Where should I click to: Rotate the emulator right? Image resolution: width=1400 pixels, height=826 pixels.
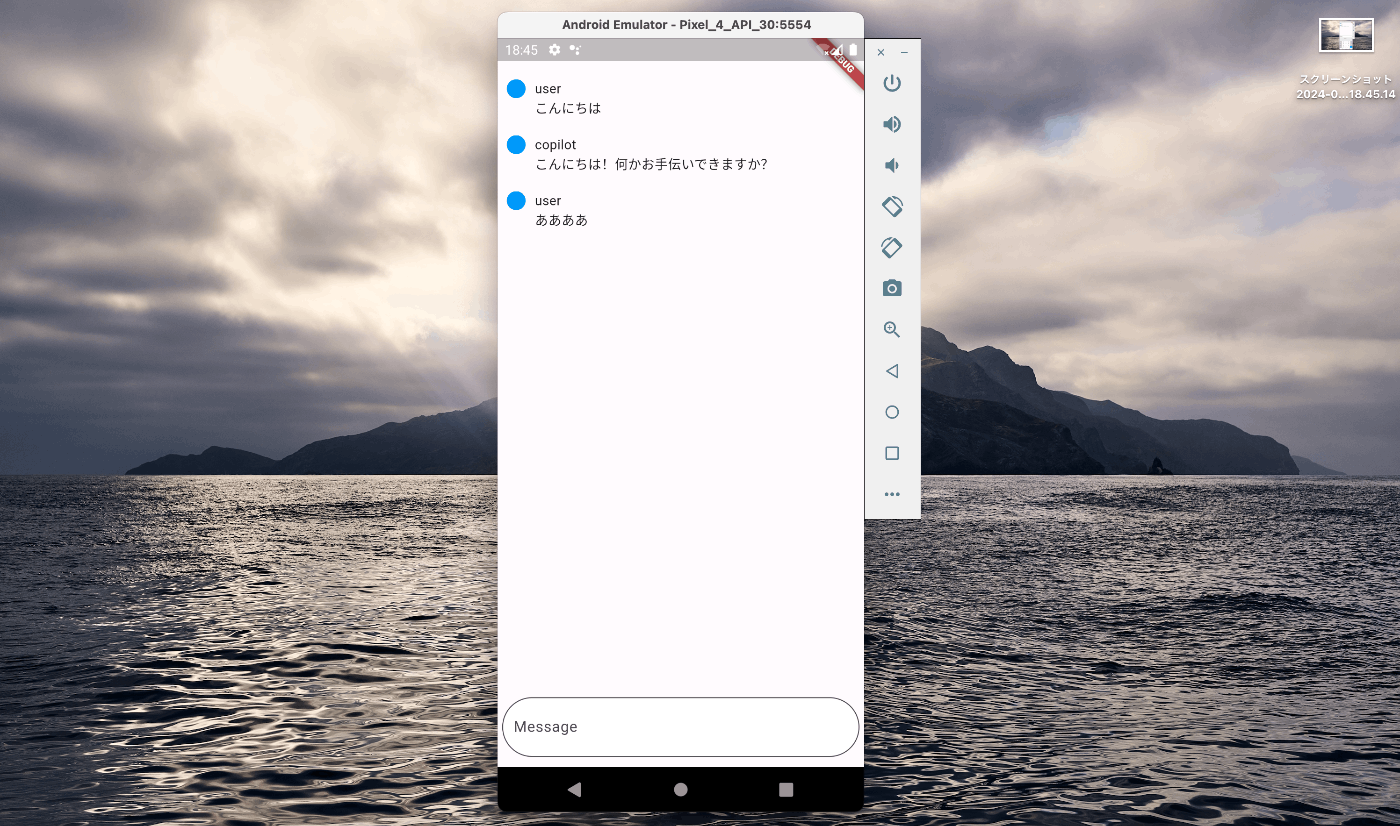click(x=892, y=247)
